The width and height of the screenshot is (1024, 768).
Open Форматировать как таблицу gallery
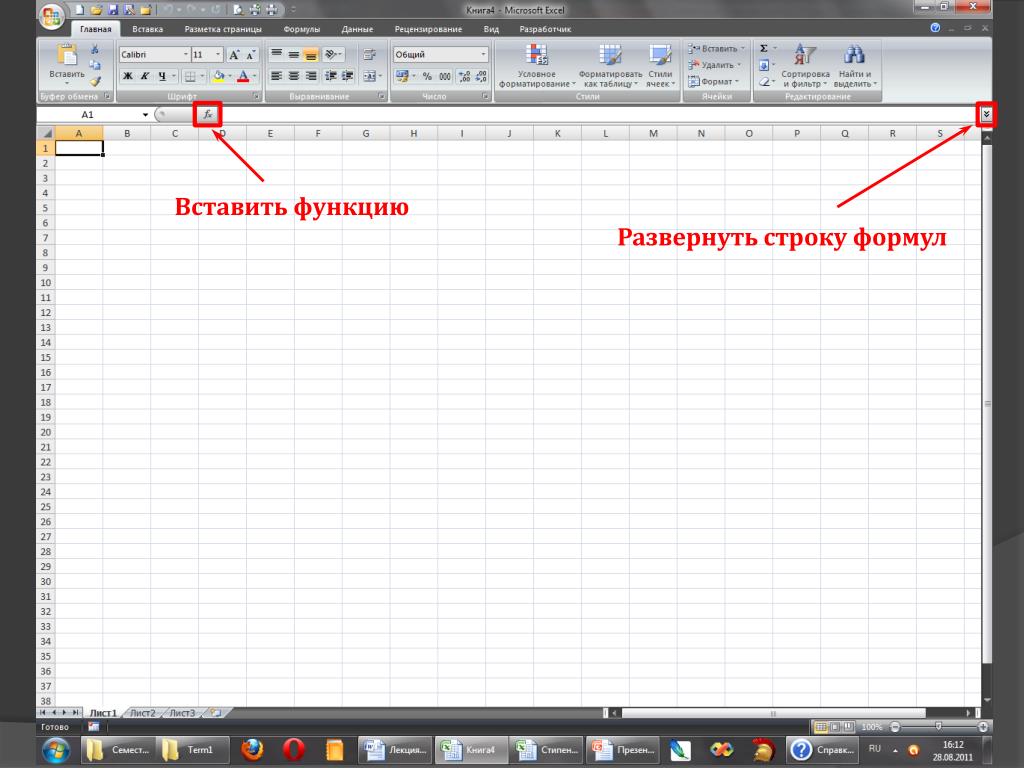pyautogui.click(x=610, y=66)
